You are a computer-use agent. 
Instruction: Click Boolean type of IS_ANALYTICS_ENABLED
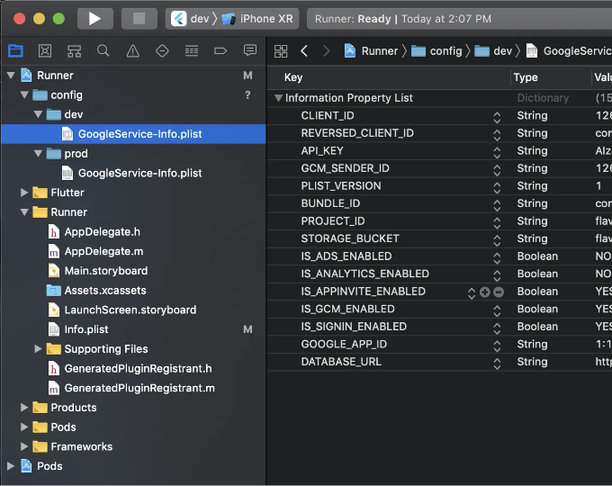point(537,274)
